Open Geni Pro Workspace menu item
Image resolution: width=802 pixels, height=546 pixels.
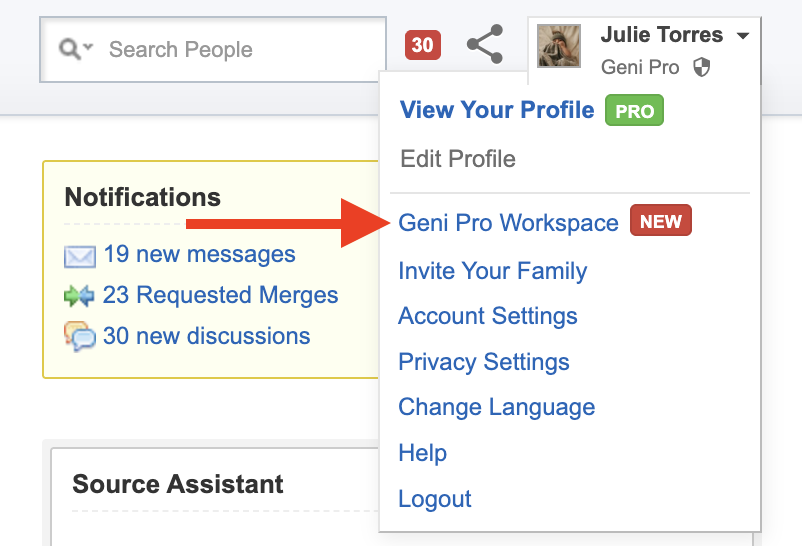click(x=508, y=223)
